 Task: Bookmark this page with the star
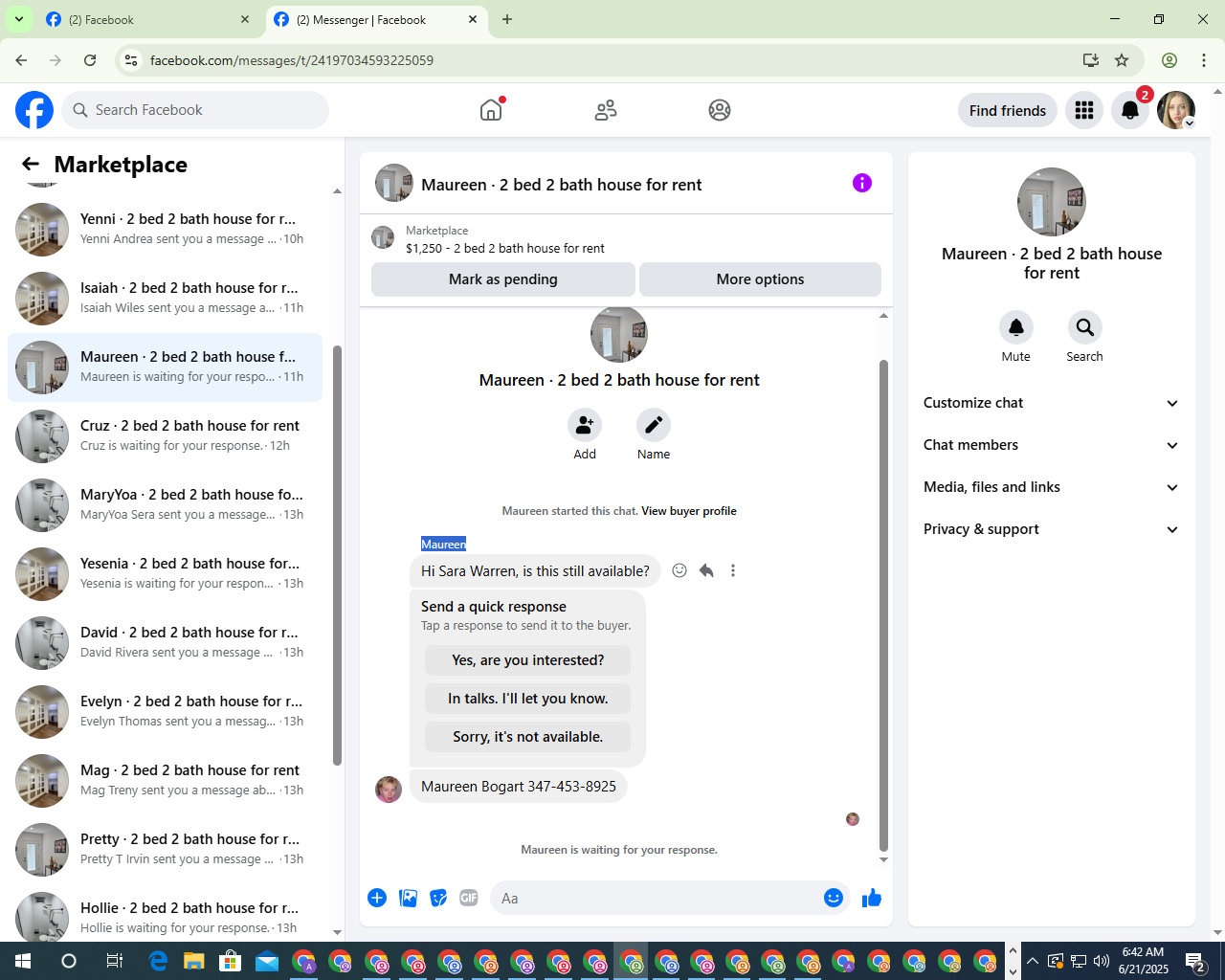coord(1122,60)
